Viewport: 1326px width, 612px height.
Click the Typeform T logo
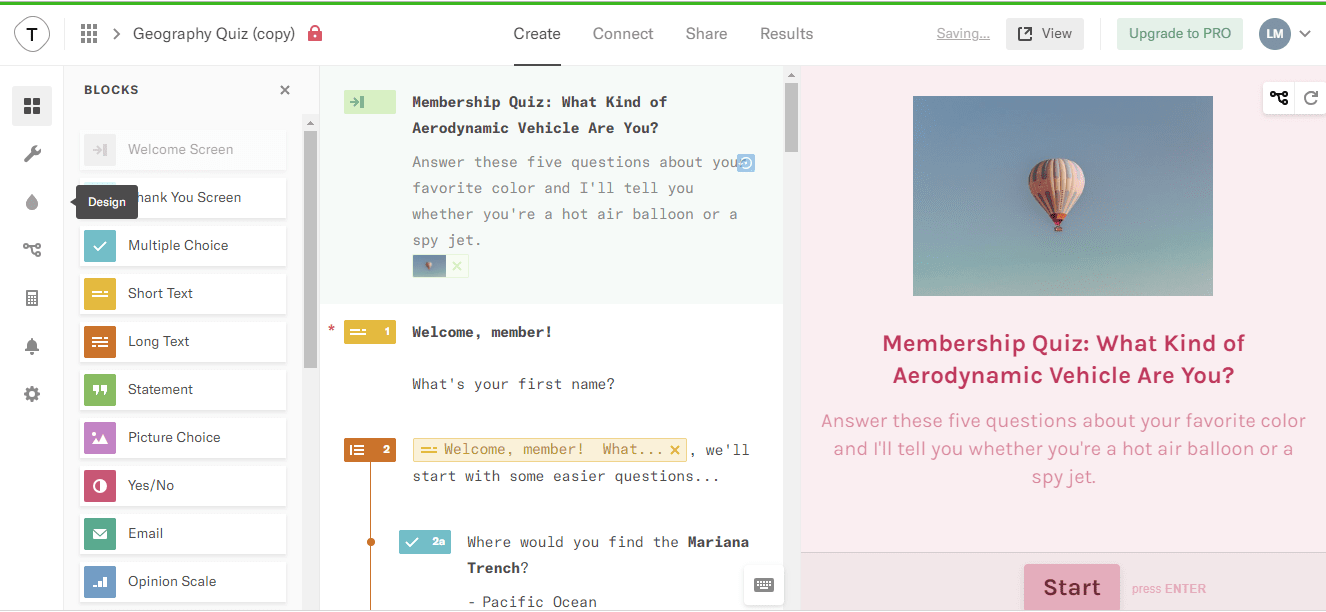[32, 34]
